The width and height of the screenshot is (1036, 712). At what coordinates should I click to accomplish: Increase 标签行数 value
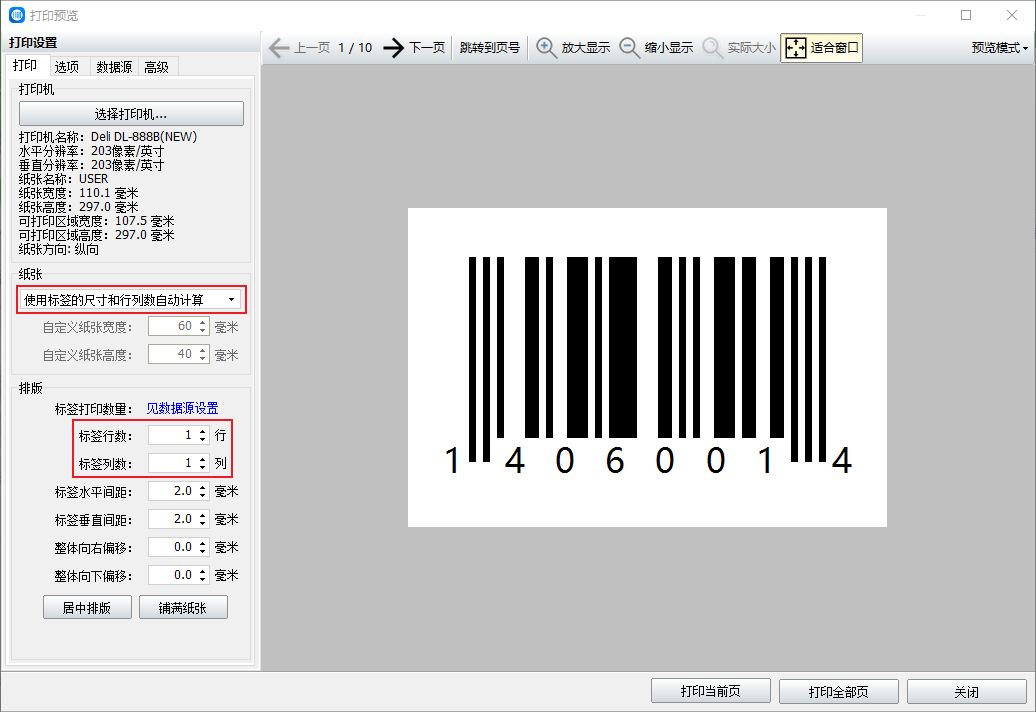[x=202, y=431]
